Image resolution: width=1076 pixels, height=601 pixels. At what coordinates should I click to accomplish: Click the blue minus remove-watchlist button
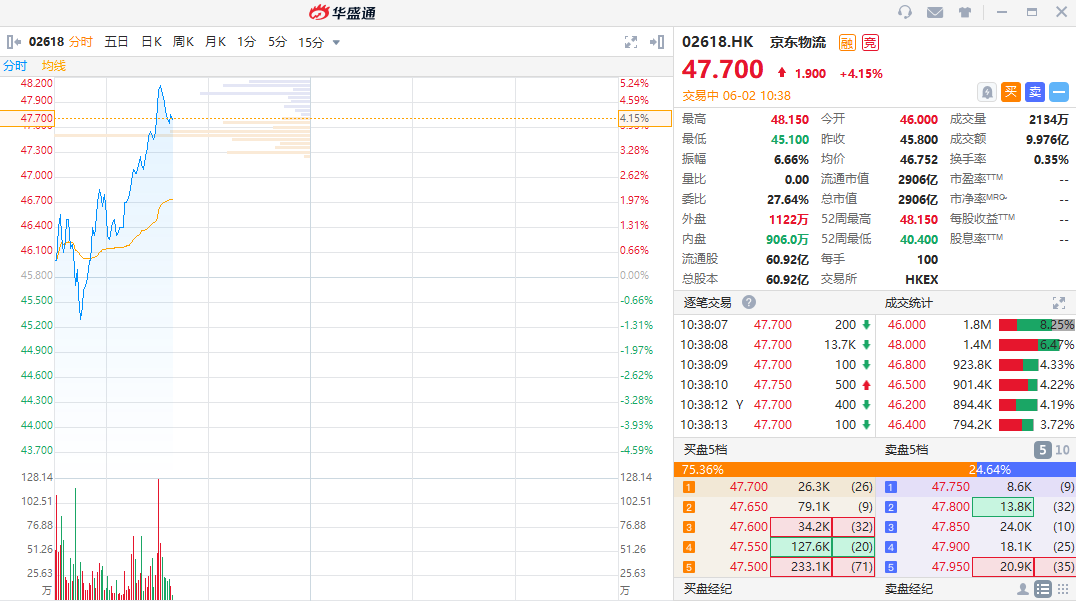pos(1058,92)
